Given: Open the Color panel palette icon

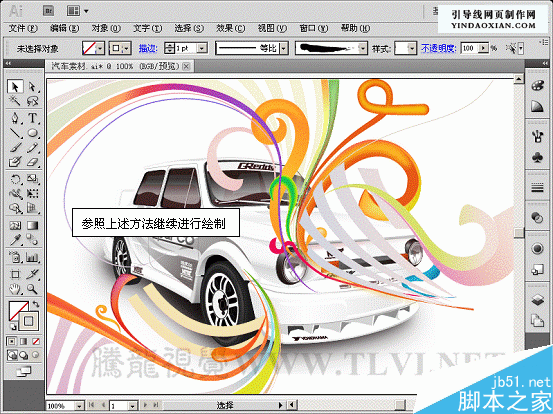Looking at the screenshot, I should pyautogui.click(x=537, y=86).
